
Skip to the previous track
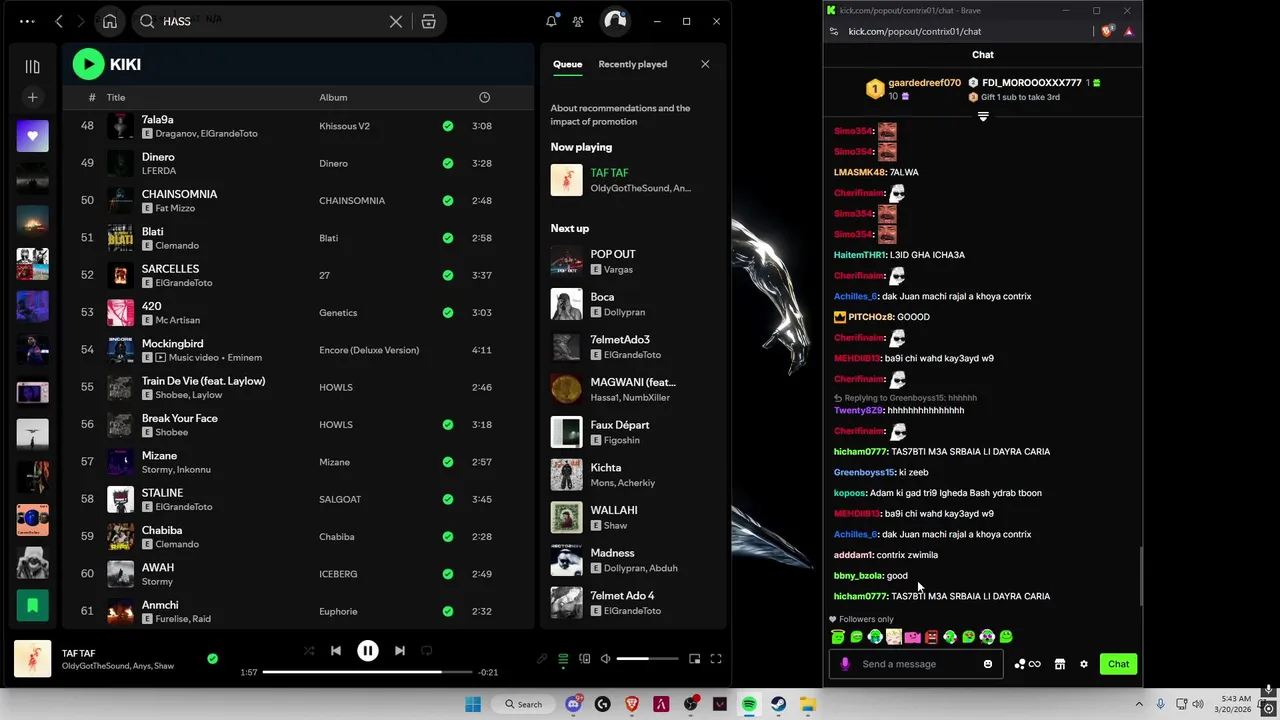tap(336, 651)
